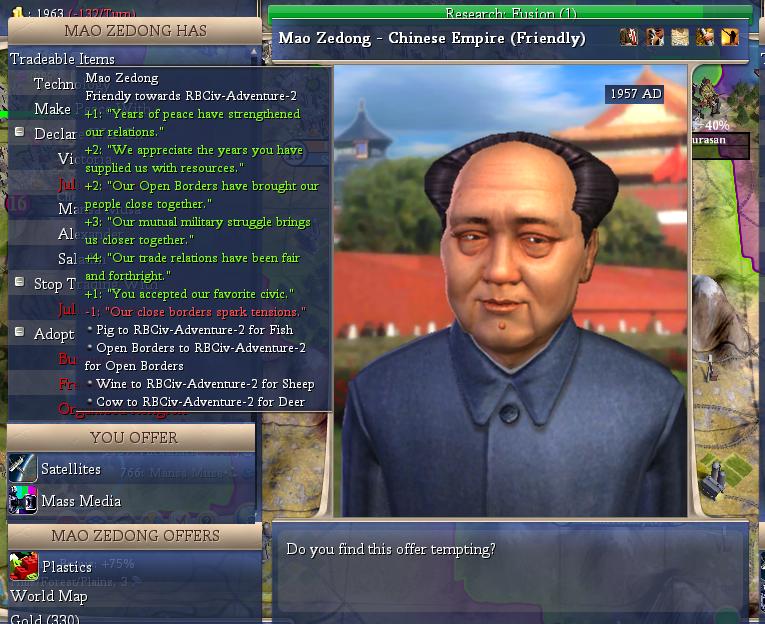Collapse the Declare War On list
The height and width of the screenshot is (624, 765).
[20, 132]
